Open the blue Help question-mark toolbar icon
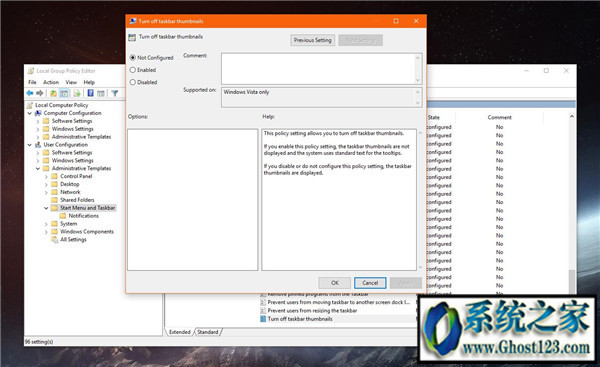 pos(90,93)
